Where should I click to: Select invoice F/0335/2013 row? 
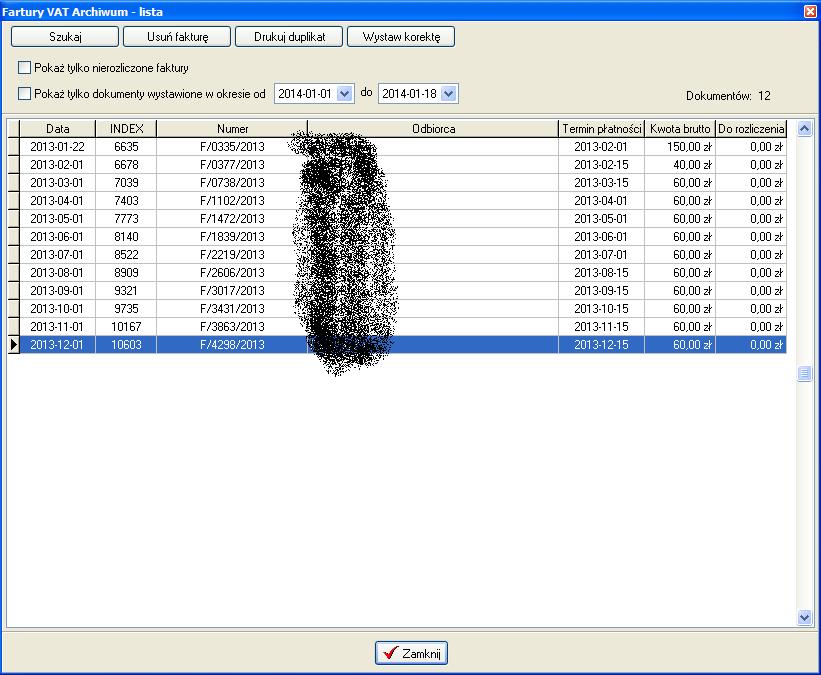232,147
